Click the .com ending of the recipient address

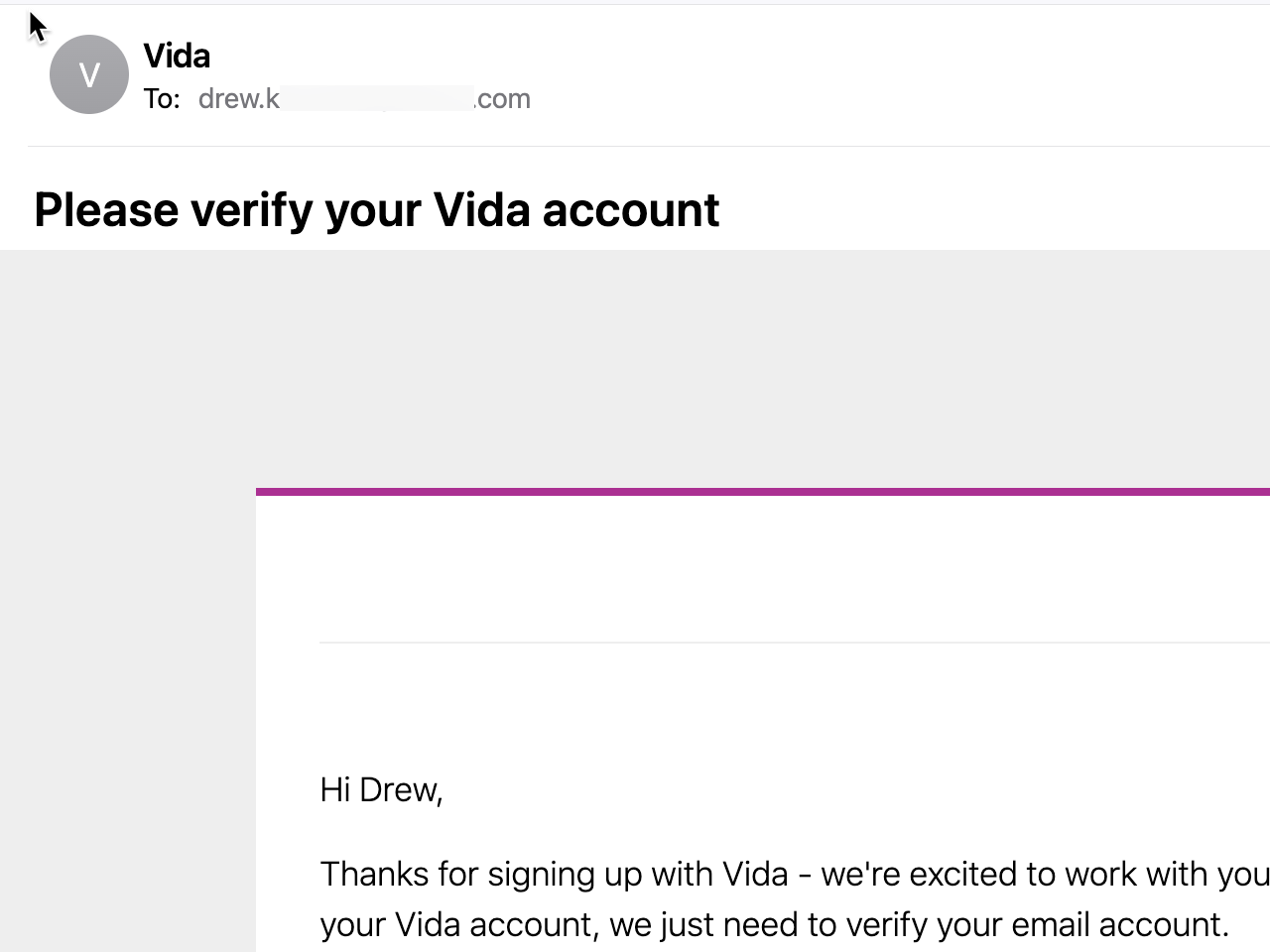[503, 99]
